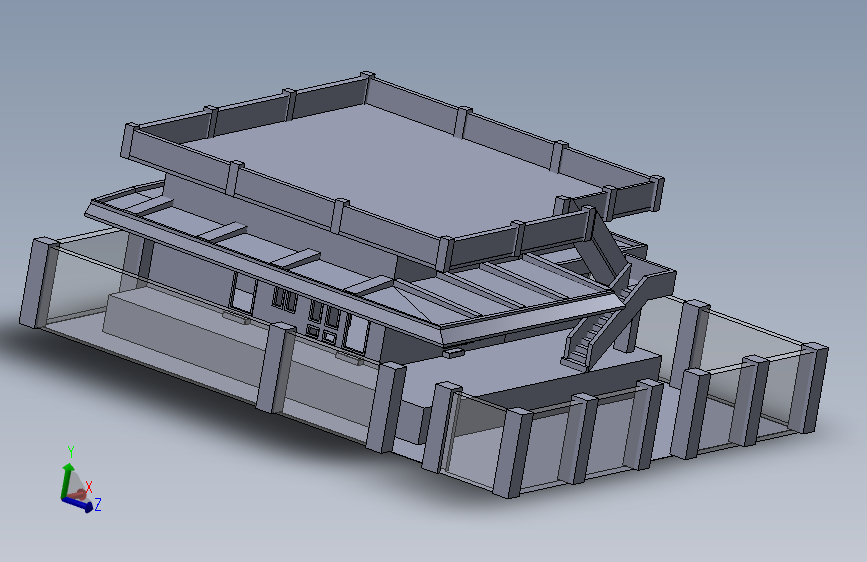Click the blue Z axis of the triad

coord(77,504)
